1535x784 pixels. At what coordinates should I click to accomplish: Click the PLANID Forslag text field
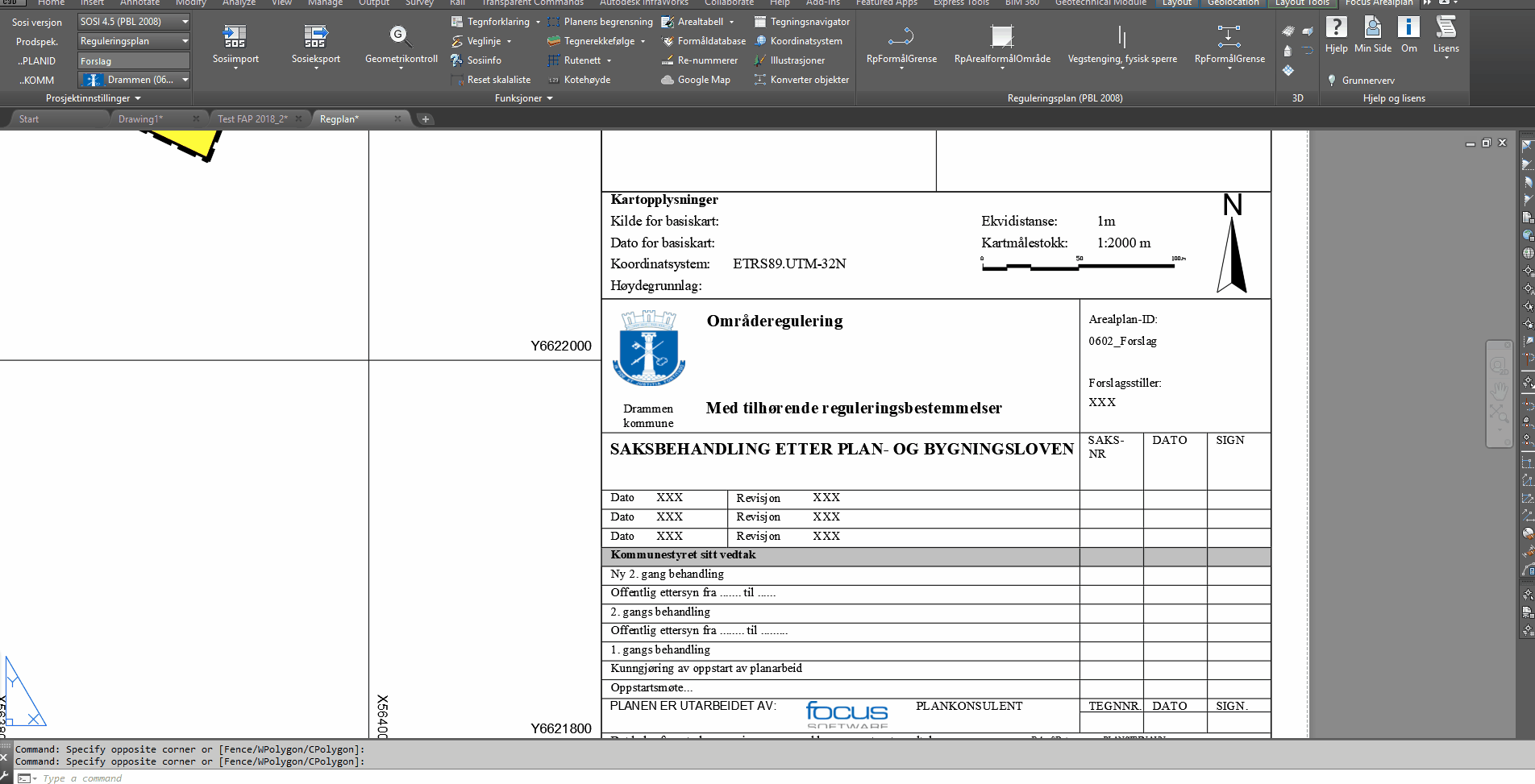133,61
